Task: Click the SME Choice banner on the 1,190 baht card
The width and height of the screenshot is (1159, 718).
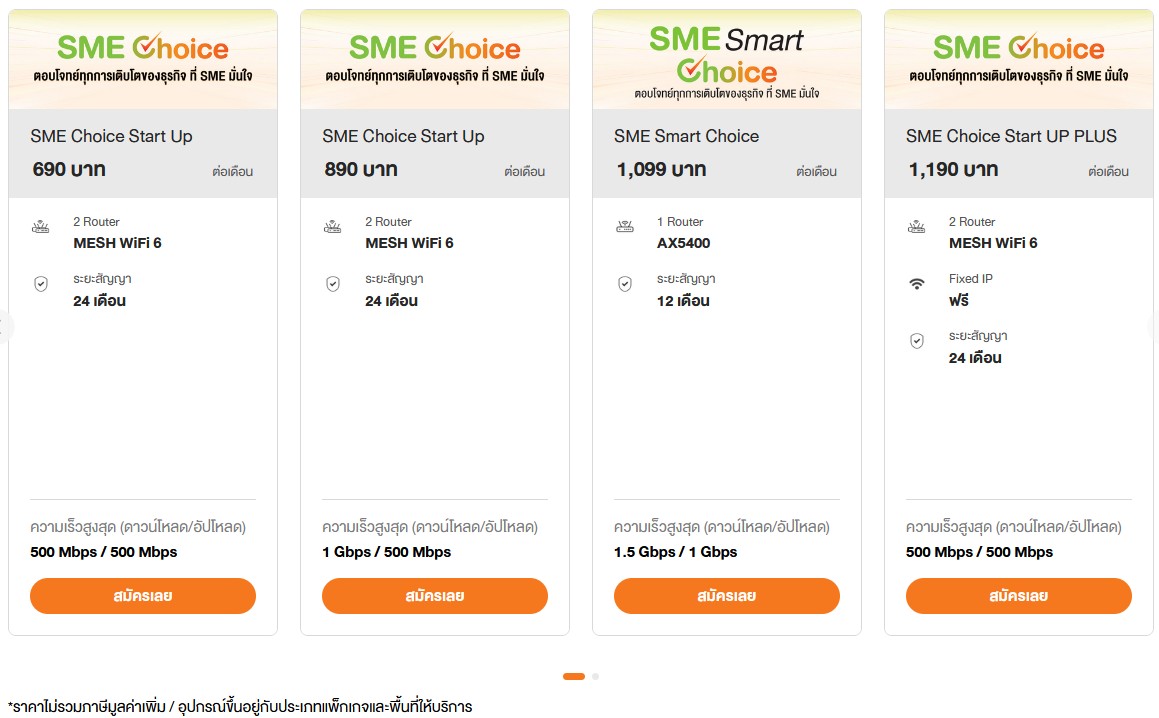Action: click(1018, 60)
